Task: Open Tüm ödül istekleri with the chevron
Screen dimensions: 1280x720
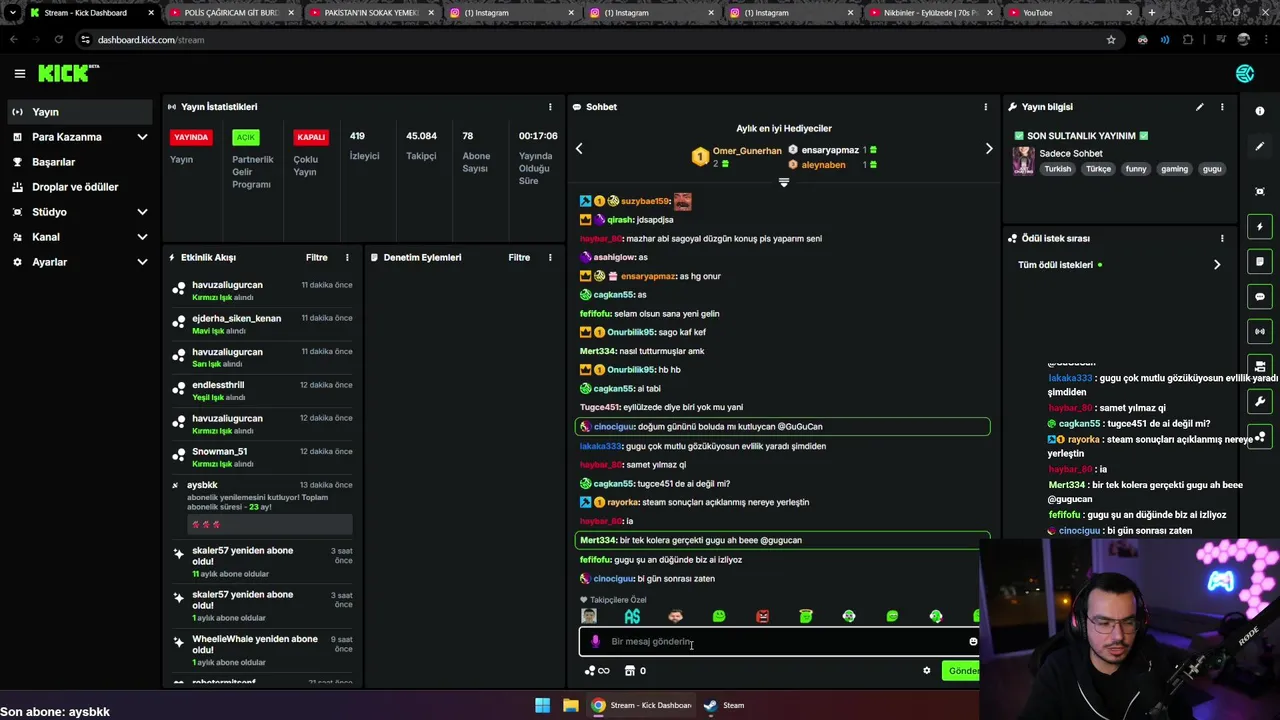Action: pos(1217,265)
